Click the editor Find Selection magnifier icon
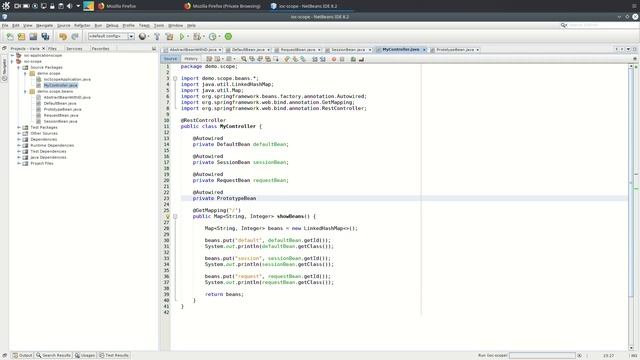This screenshot has height=360, width=640. click(x=244, y=59)
